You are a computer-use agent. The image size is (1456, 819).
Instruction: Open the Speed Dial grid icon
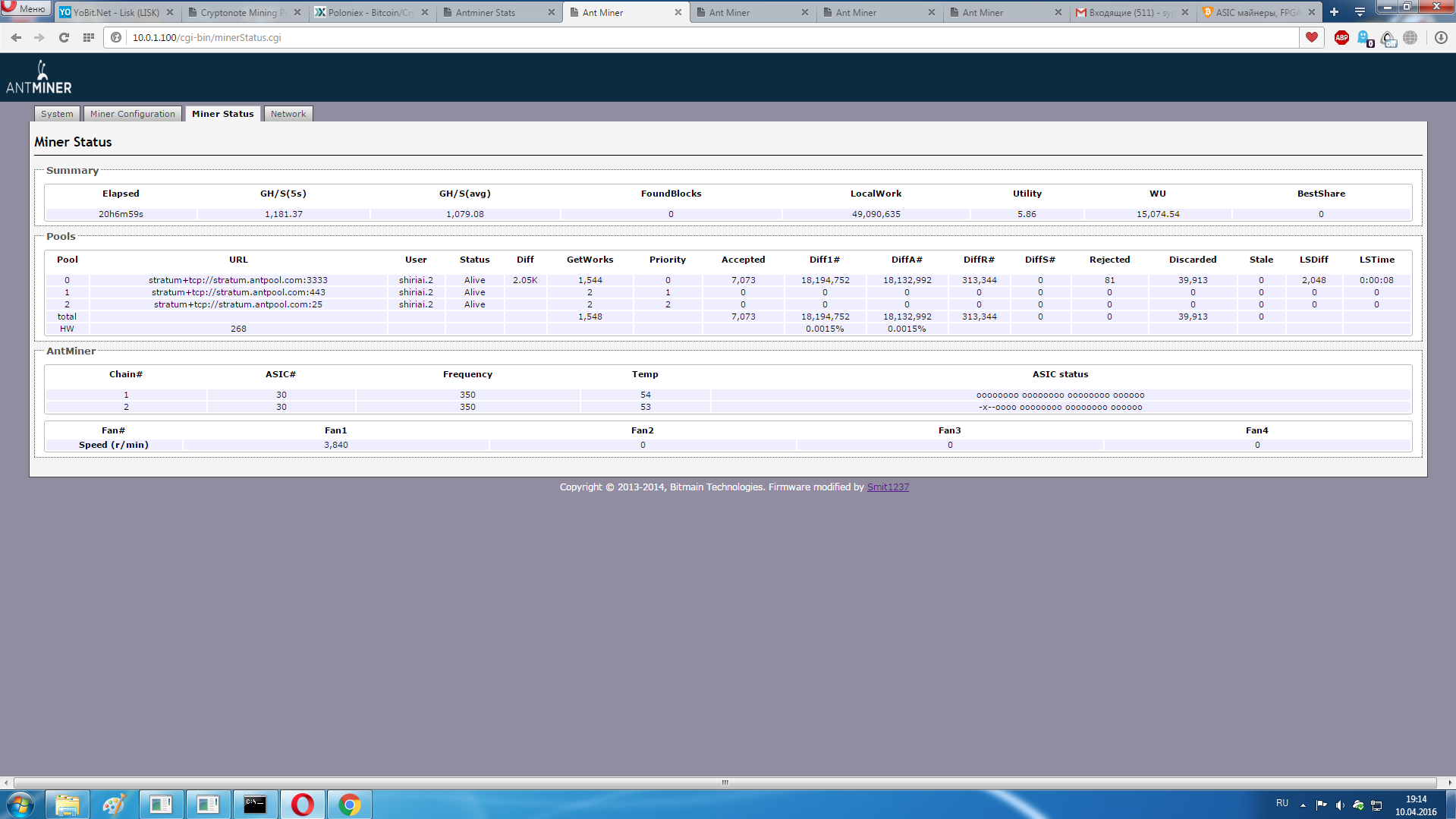[89, 37]
